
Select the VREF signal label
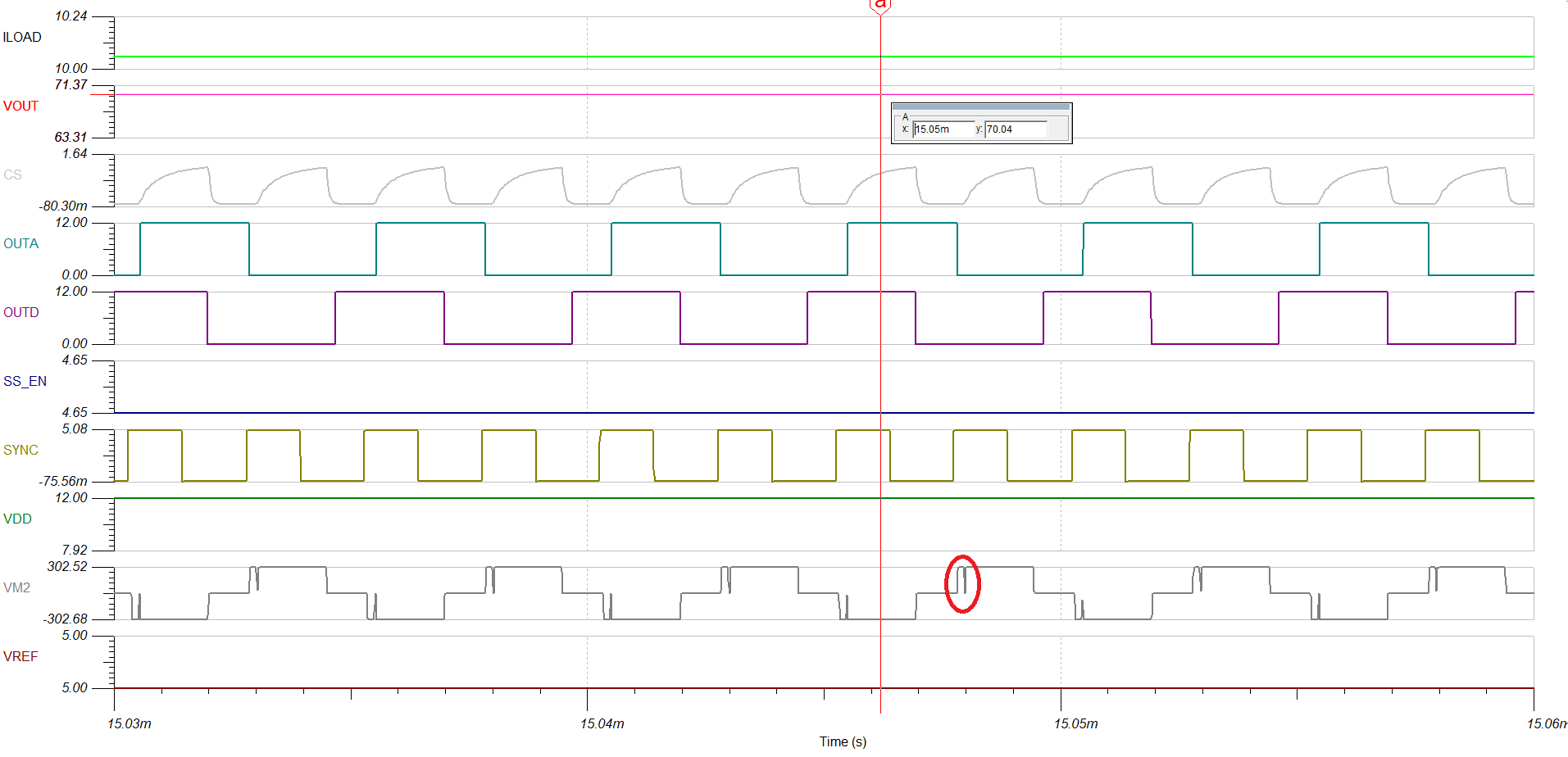point(20,657)
